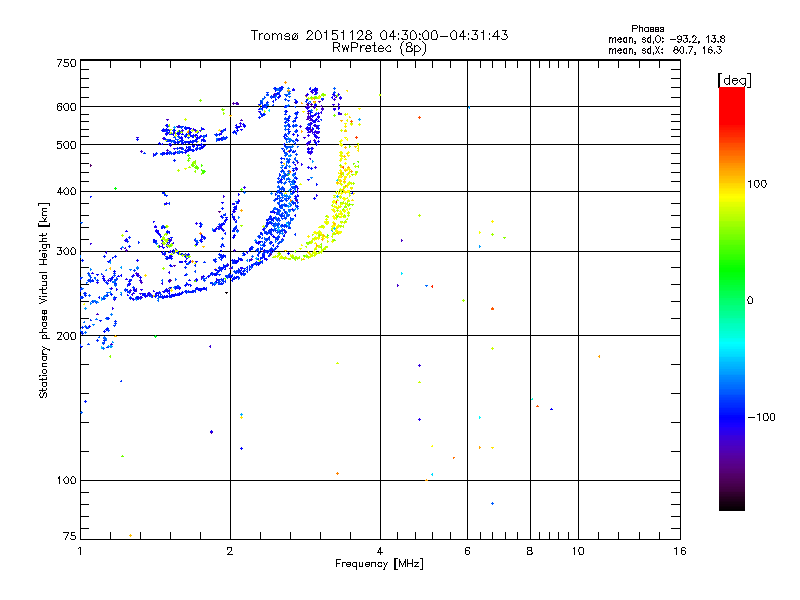The height and width of the screenshot is (600, 800).
Task: Click the '6' x-axis frequency label
Action: click(467, 551)
